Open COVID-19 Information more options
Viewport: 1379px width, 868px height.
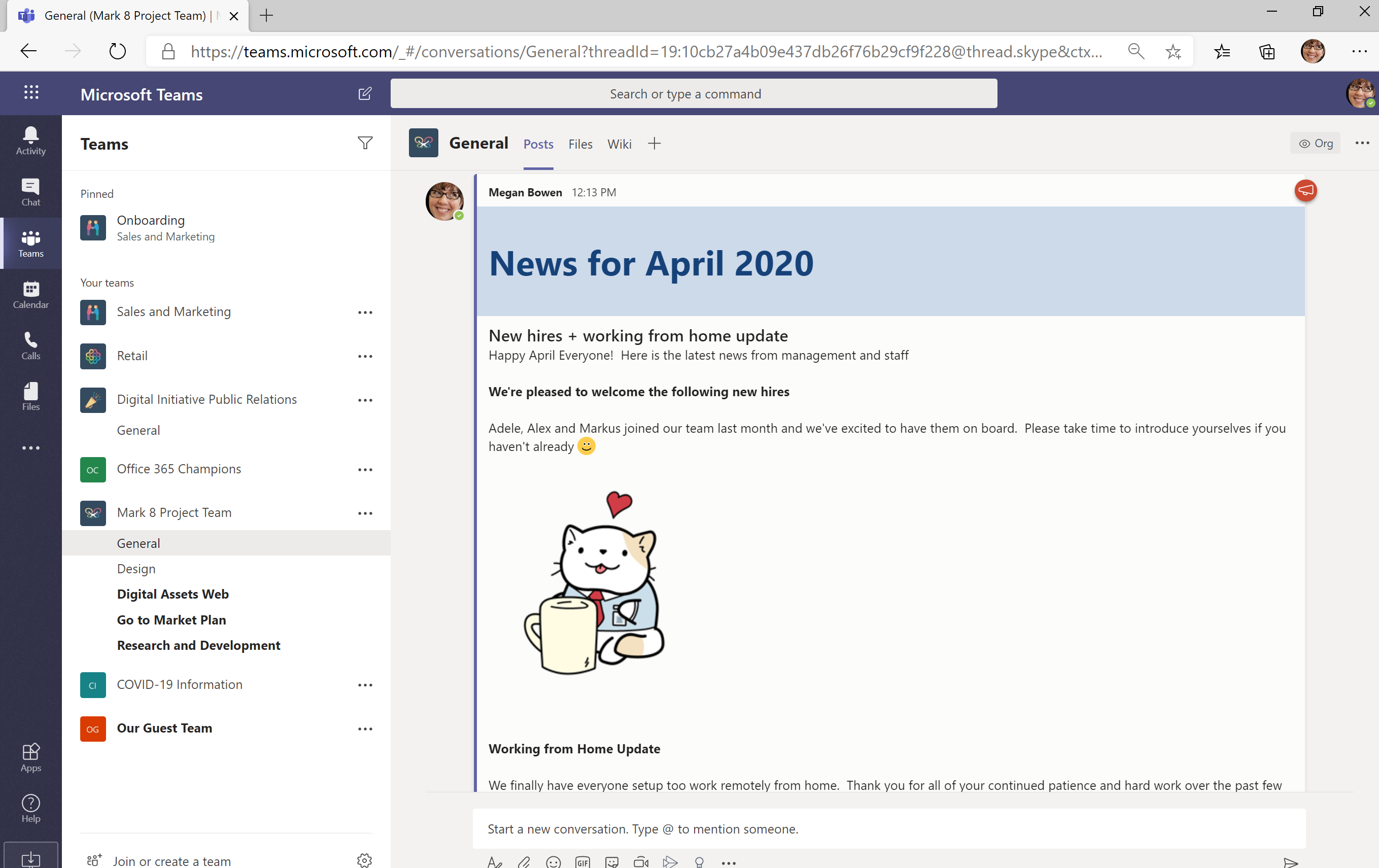pyautogui.click(x=365, y=685)
